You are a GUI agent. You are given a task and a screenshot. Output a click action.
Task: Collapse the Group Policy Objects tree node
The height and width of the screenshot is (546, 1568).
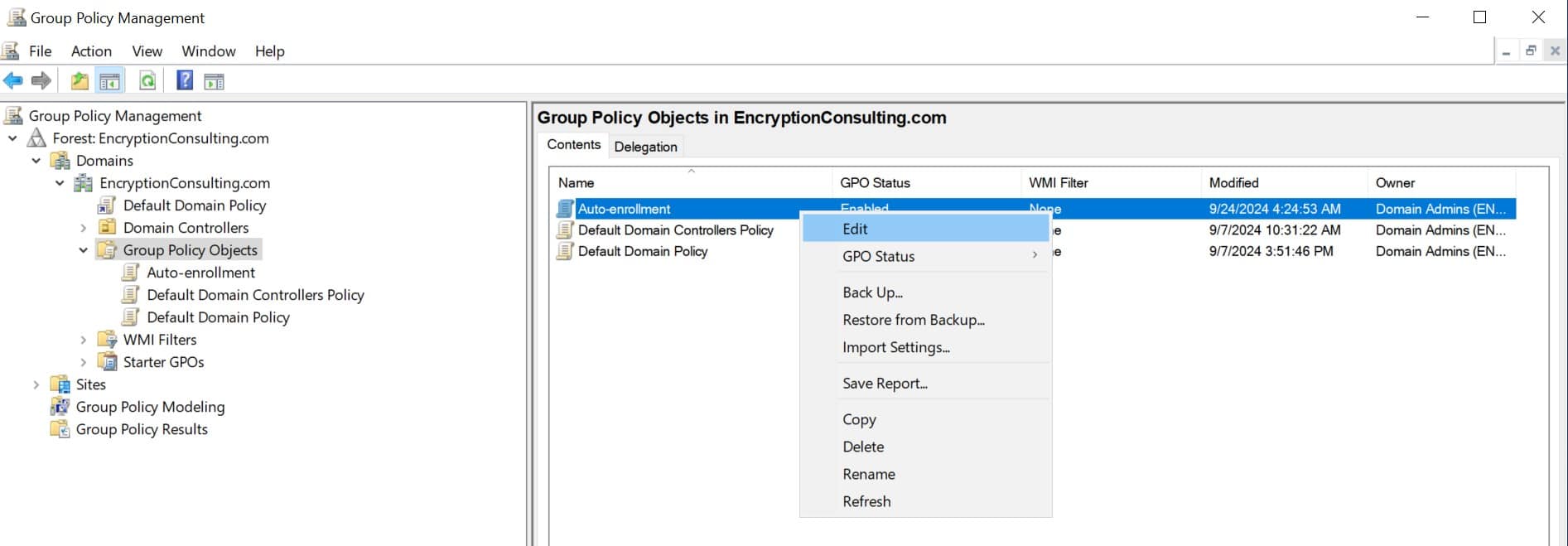coord(83,250)
